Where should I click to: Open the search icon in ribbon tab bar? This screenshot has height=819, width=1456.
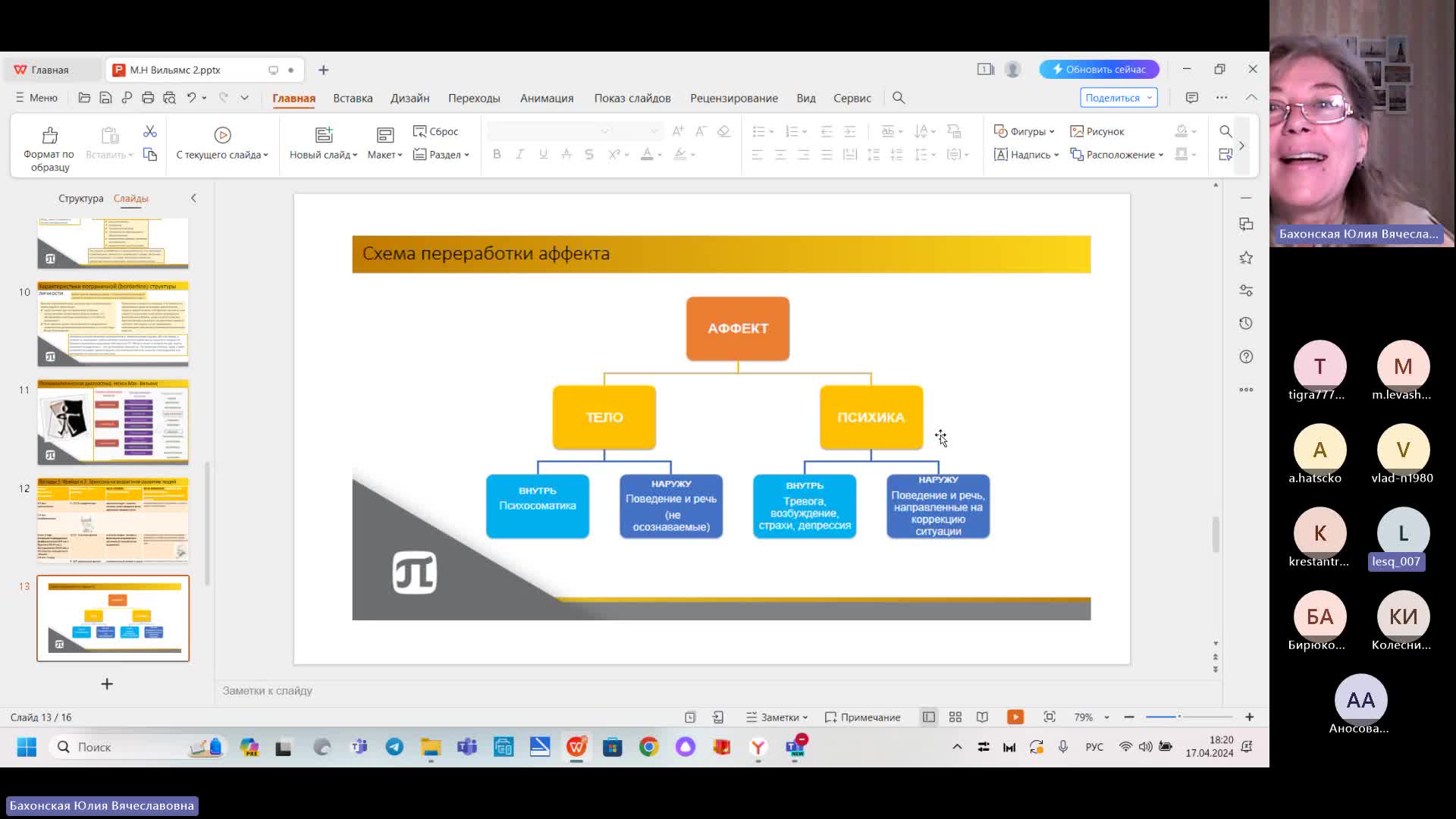click(899, 98)
